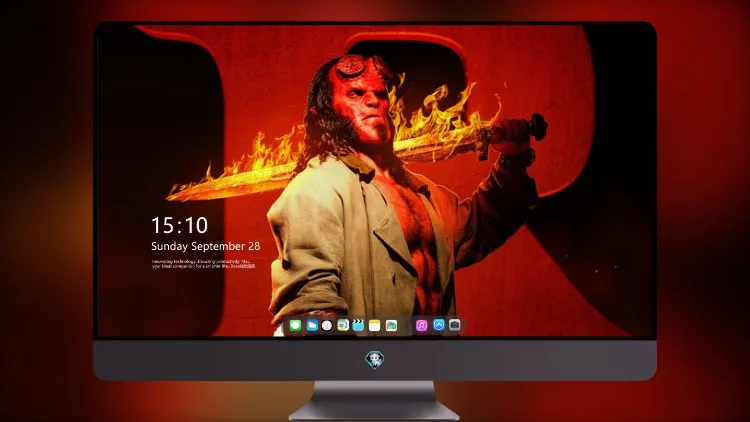Image resolution: width=750 pixels, height=422 pixels.
Task: Launch the clapperboard video app in the dock
Action: 358,326
